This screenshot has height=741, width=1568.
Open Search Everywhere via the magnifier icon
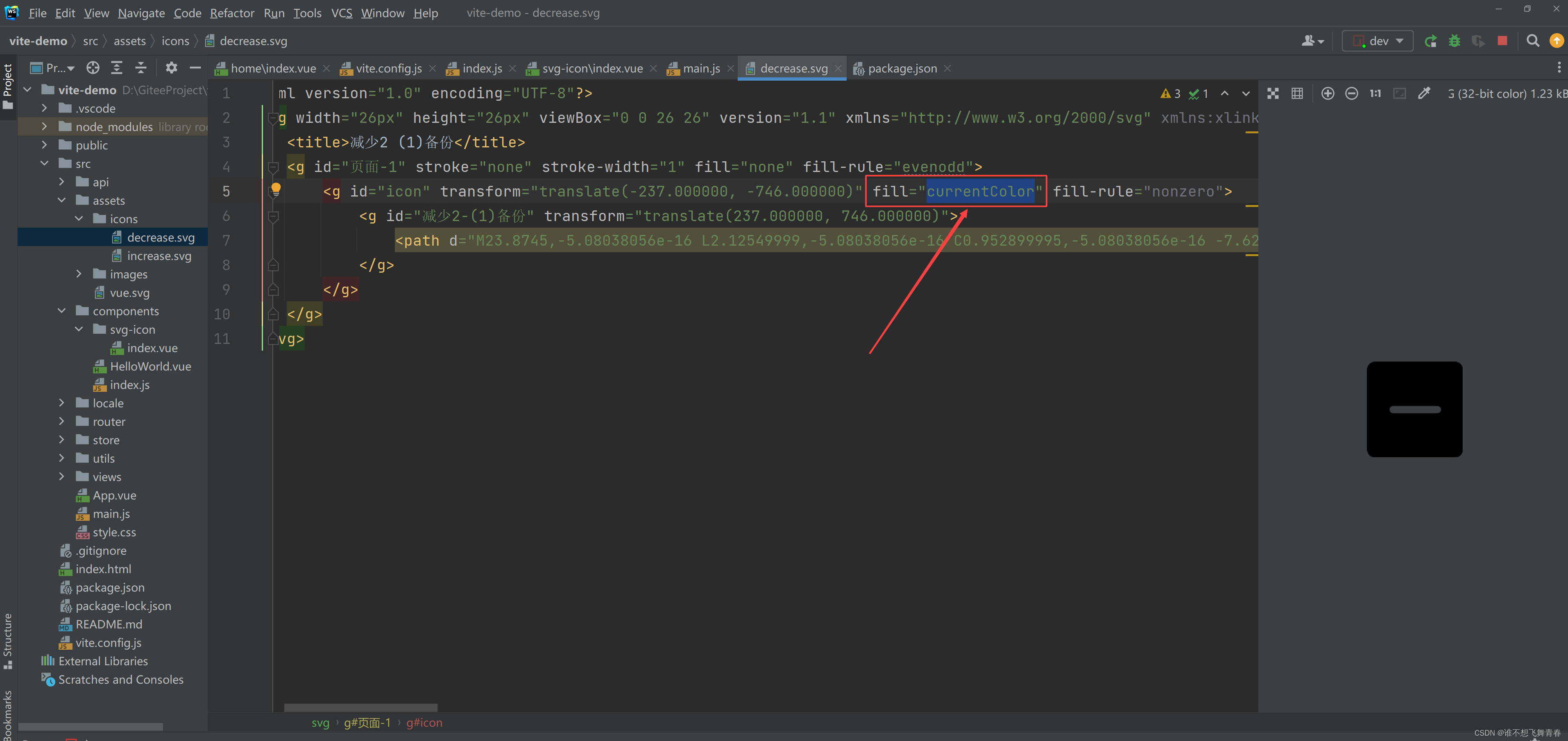(1533, 41)
